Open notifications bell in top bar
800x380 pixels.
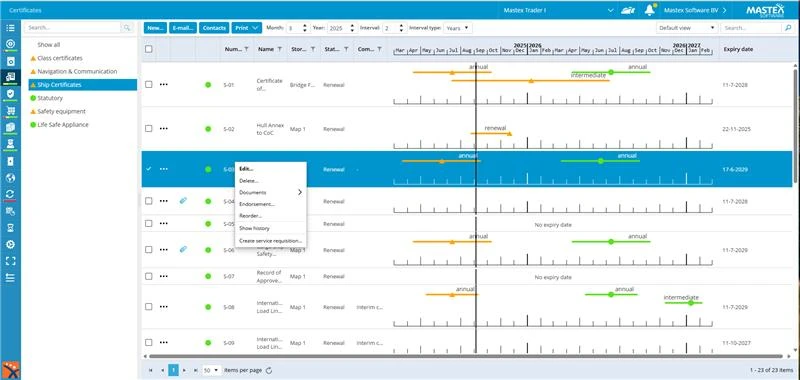click(x=649, y=10)
